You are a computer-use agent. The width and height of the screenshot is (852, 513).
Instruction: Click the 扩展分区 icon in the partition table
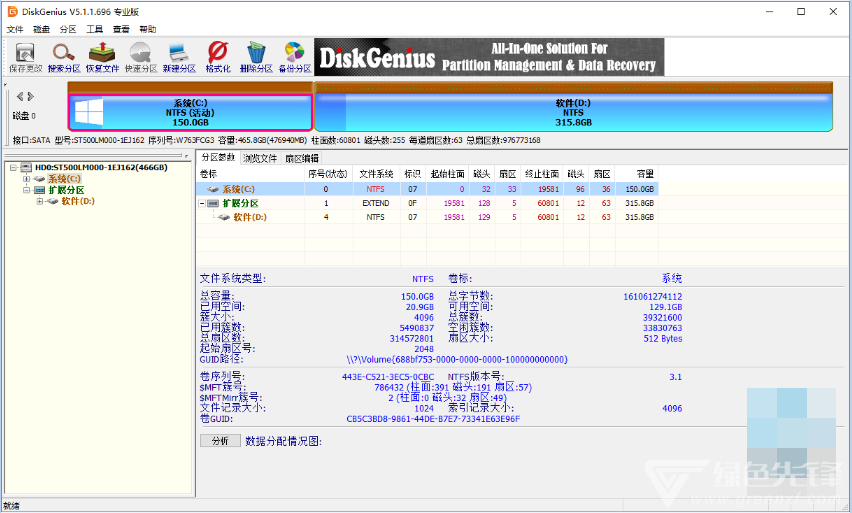[213, 203]
